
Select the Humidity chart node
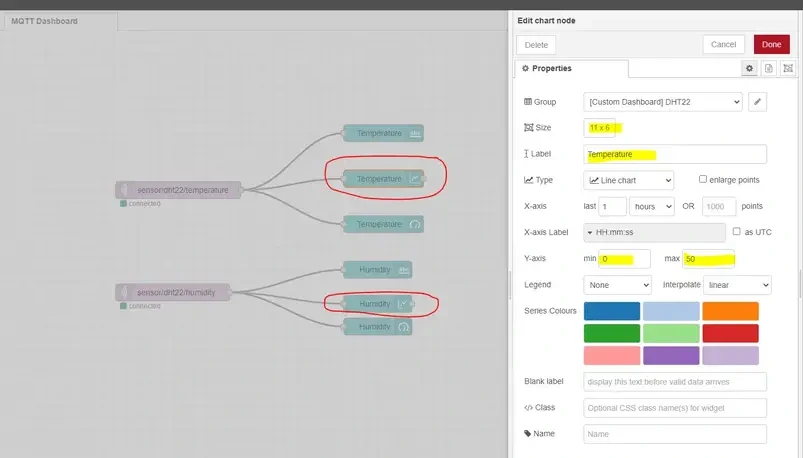(x=377, y=304)
